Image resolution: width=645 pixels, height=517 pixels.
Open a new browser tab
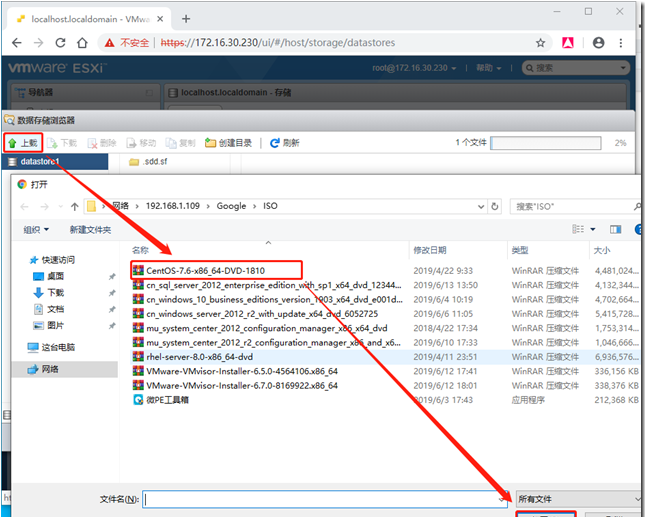pyautogui.click(x=186, y=19)
